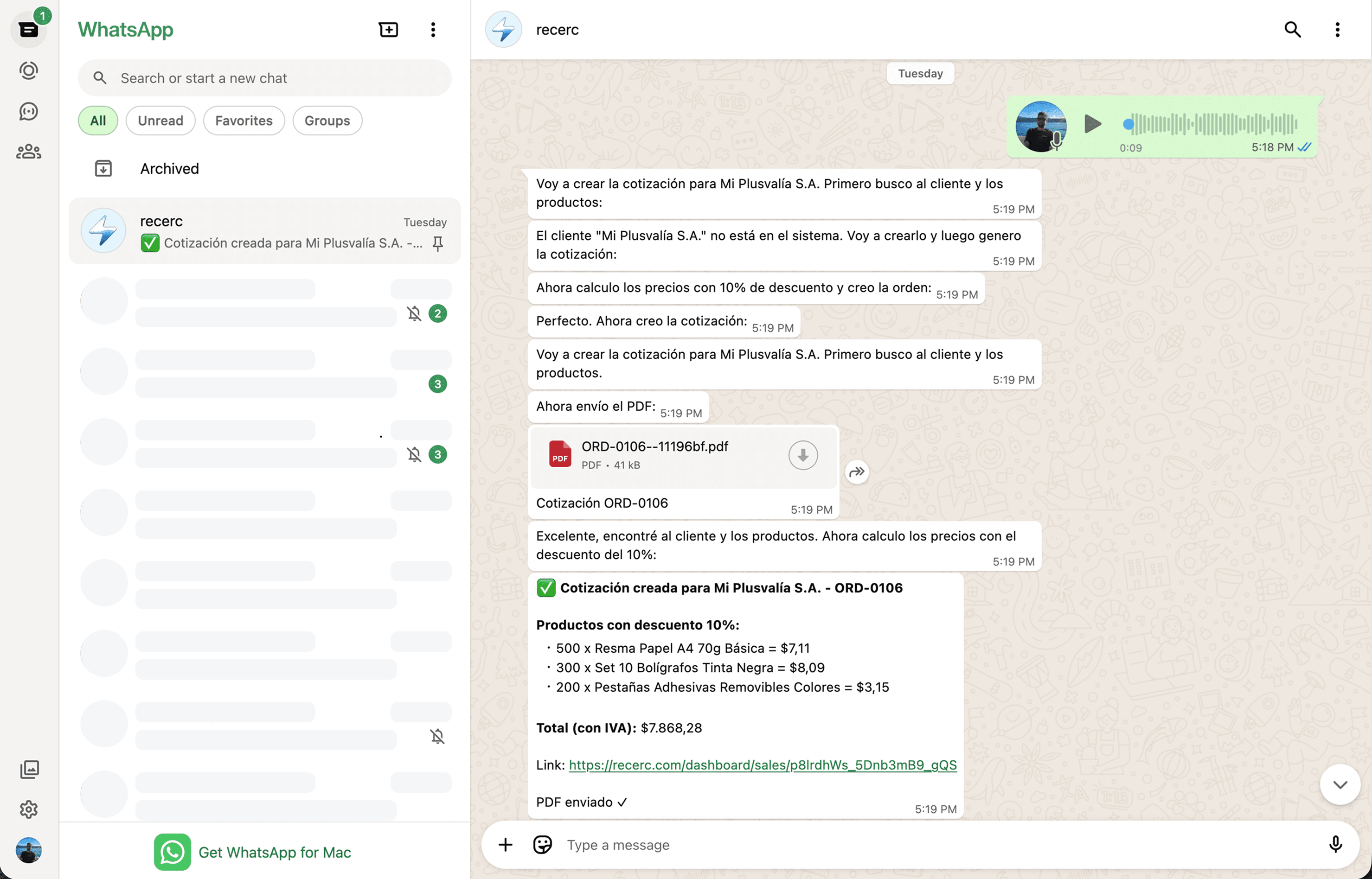The width and height of the screenshot is (1372, 879).
Task: Search within the recerc conversation
Action: (1293, 29)
